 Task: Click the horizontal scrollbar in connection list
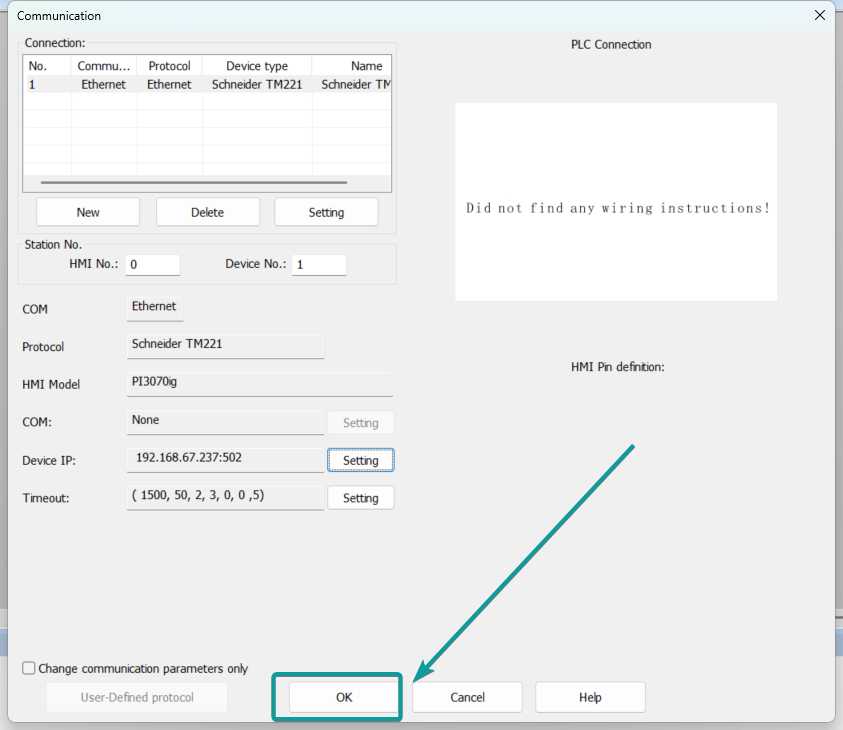194,183
